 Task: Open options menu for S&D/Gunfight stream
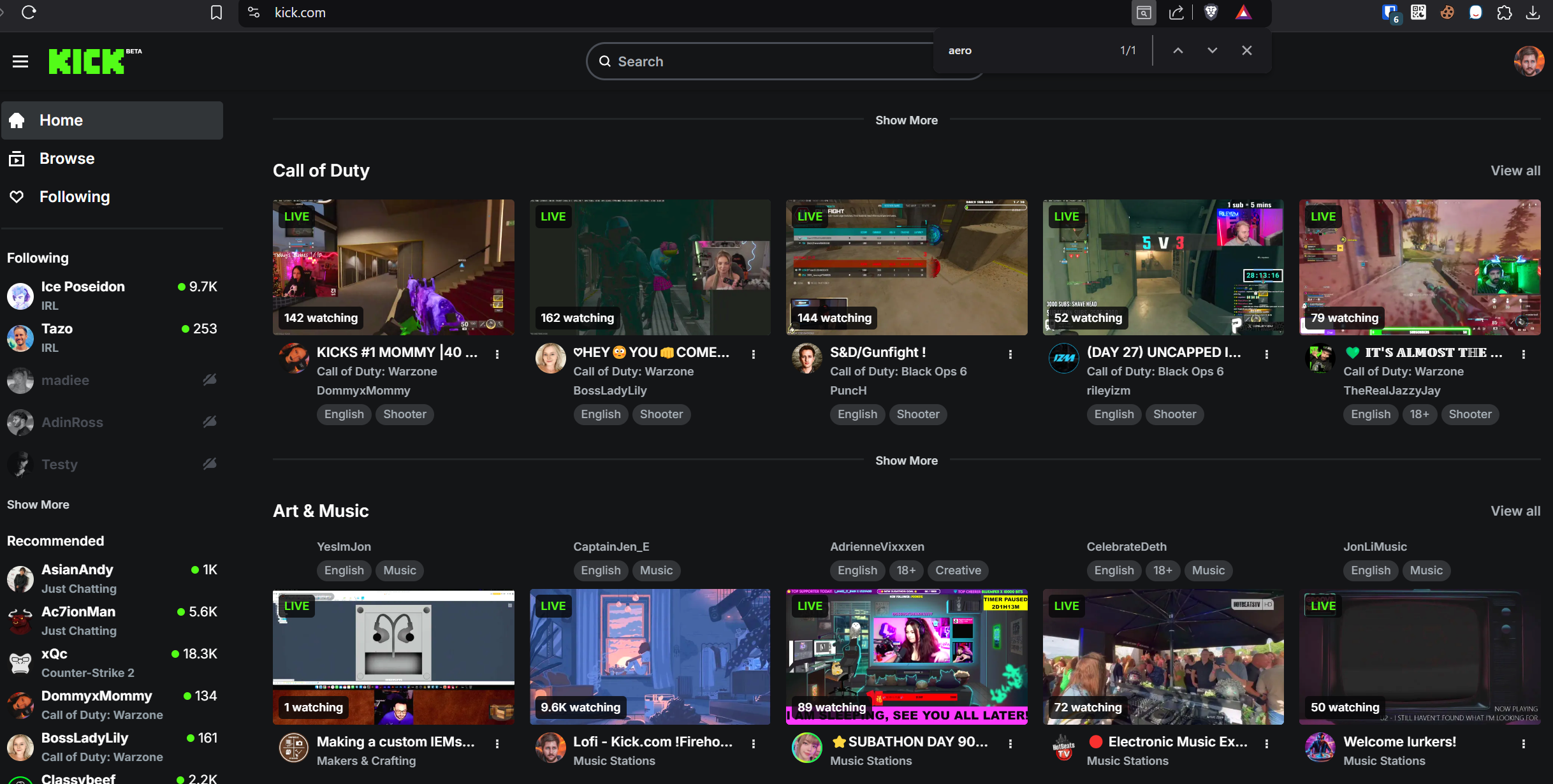click(1010, 354)
